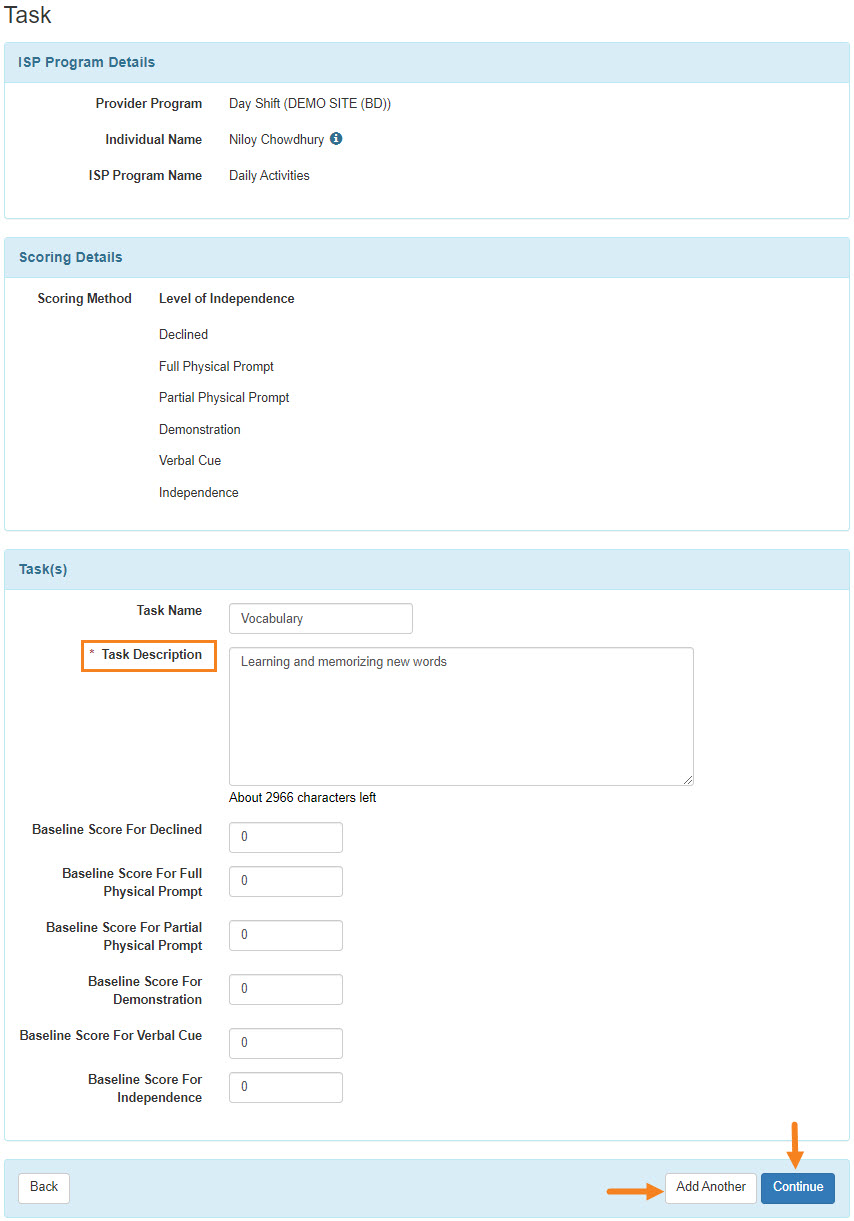Image resolution: width=854 pixels, height=1221 pixels.
Task: Click the About 2966 characters left text
Action: [x=303, y=797]
